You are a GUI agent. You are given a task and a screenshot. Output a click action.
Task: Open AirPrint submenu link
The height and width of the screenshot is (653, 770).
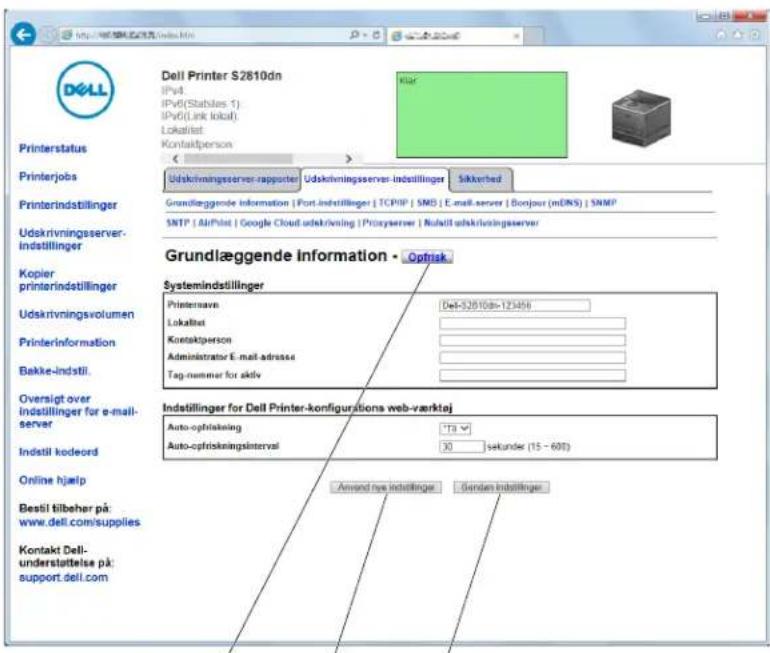coord(215,223)
